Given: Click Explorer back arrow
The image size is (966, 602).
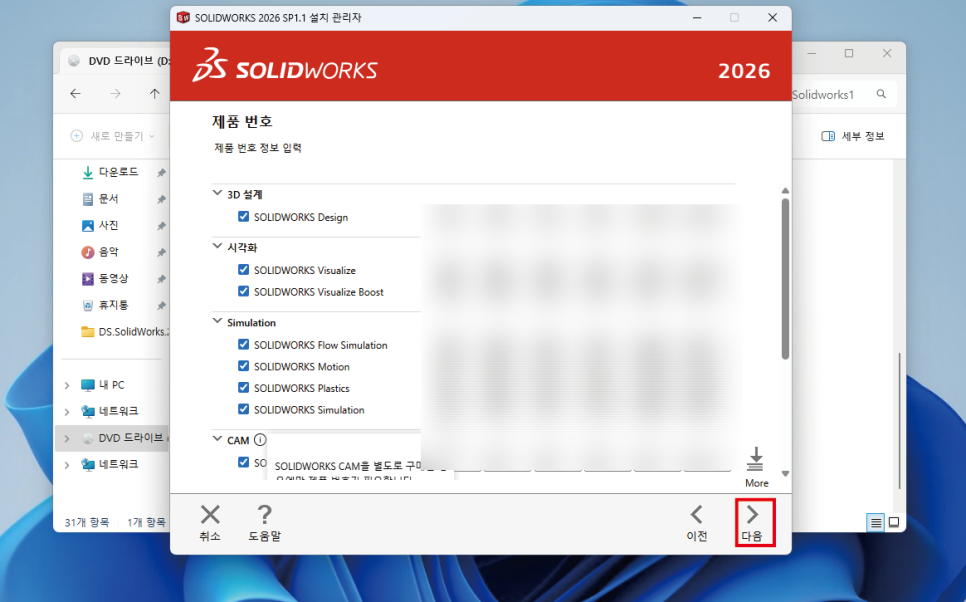Looking at the screenshot, I should click(75, 94).
